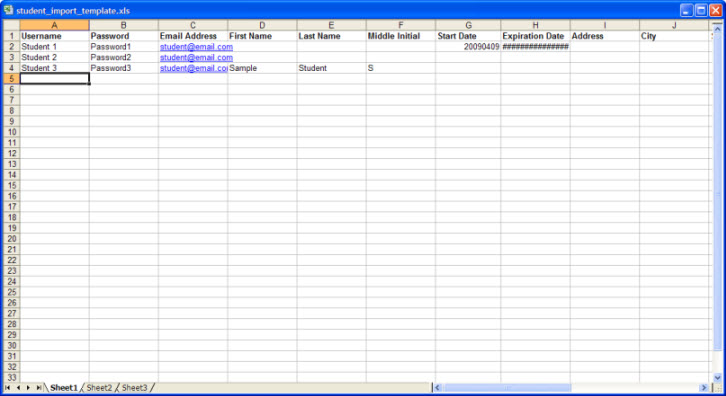Viewport: 726px width, 396px height.
Task: Select column A header
Action: pos(54,25)
